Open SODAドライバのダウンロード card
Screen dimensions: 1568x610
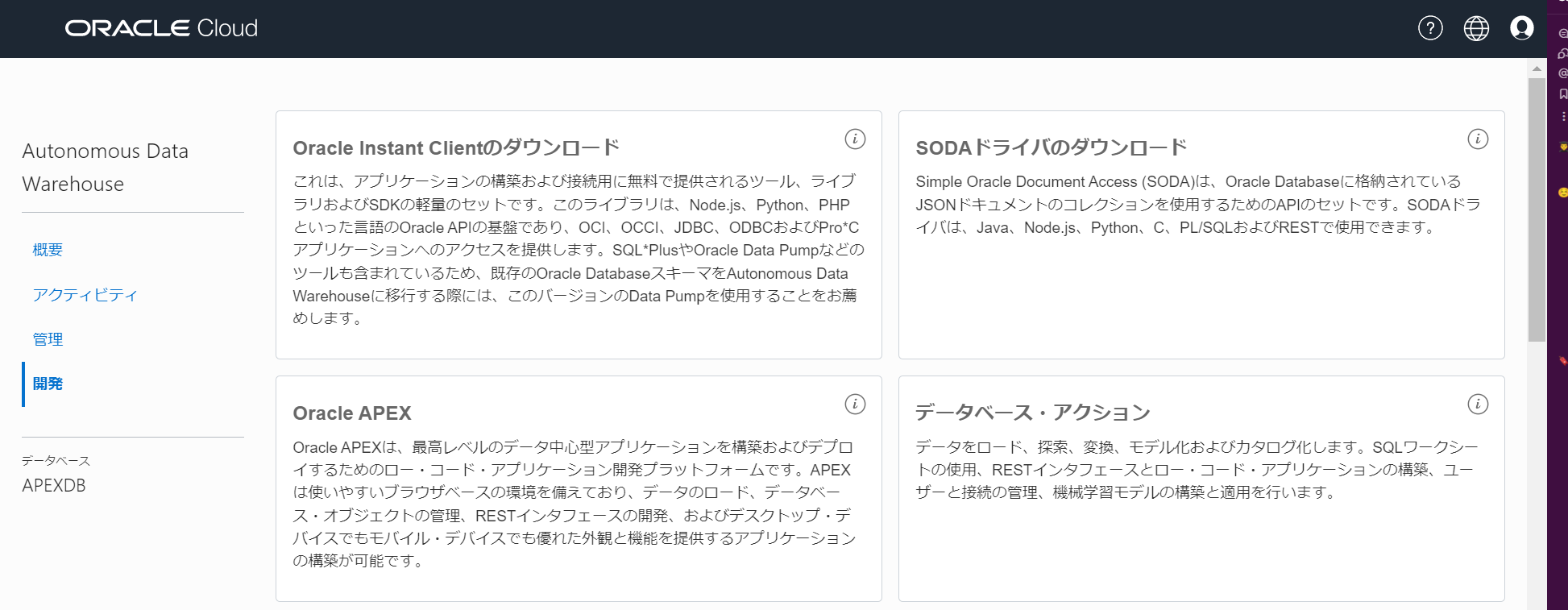click(x=1201, y=234)
